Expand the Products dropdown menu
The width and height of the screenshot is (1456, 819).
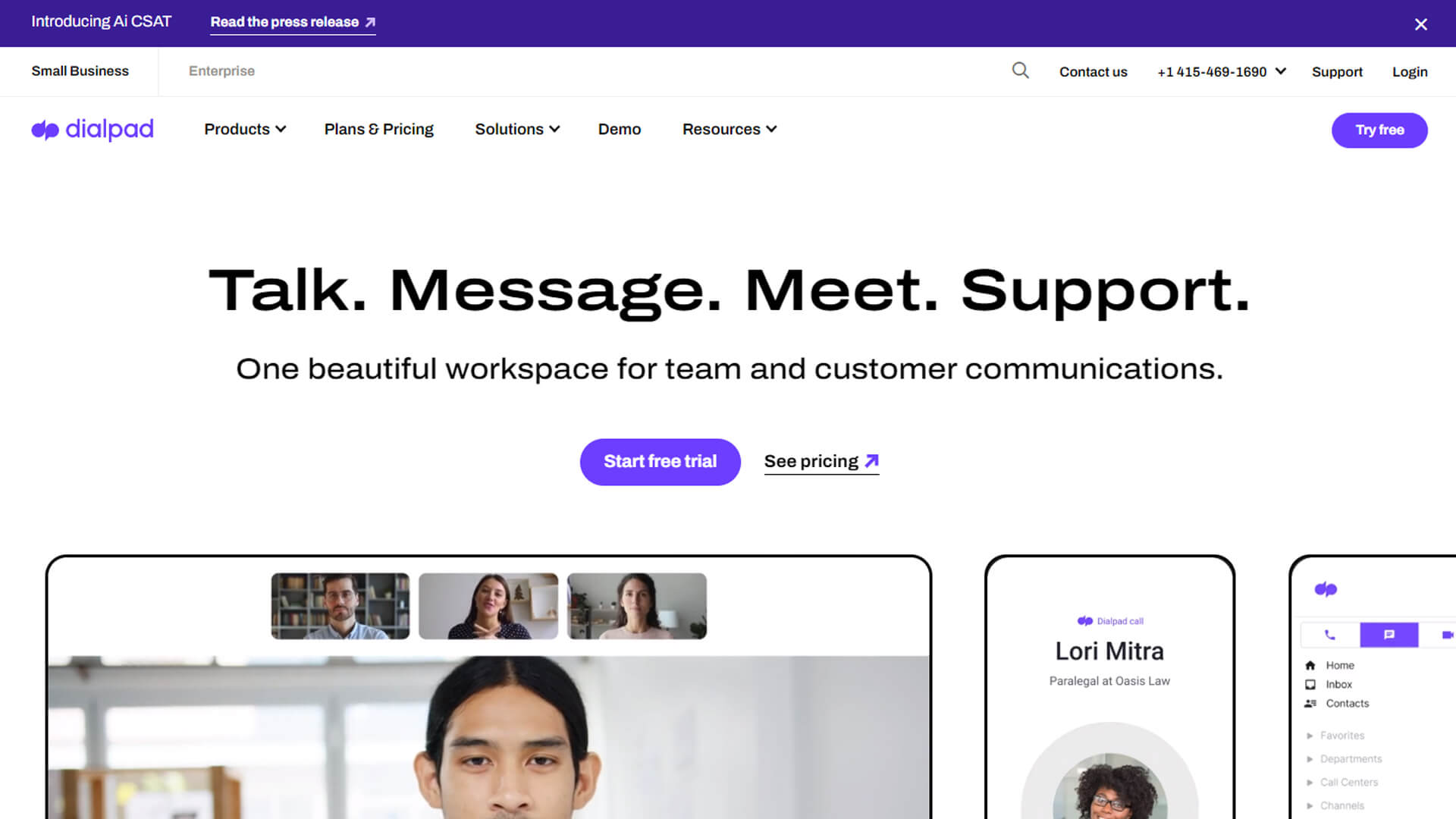pos(245,130)
